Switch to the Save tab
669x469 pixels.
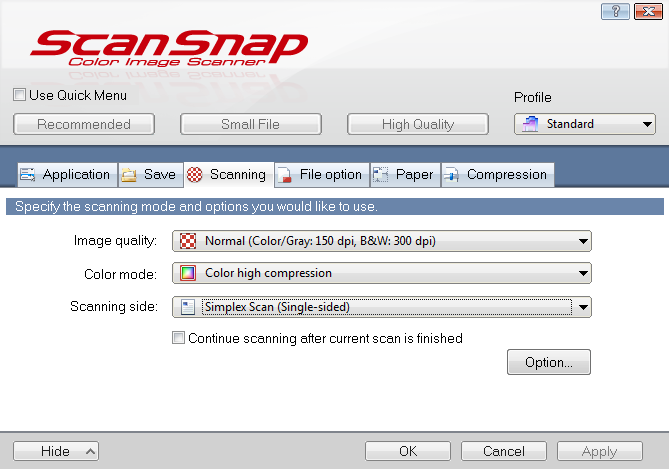[x=151, y=175]
